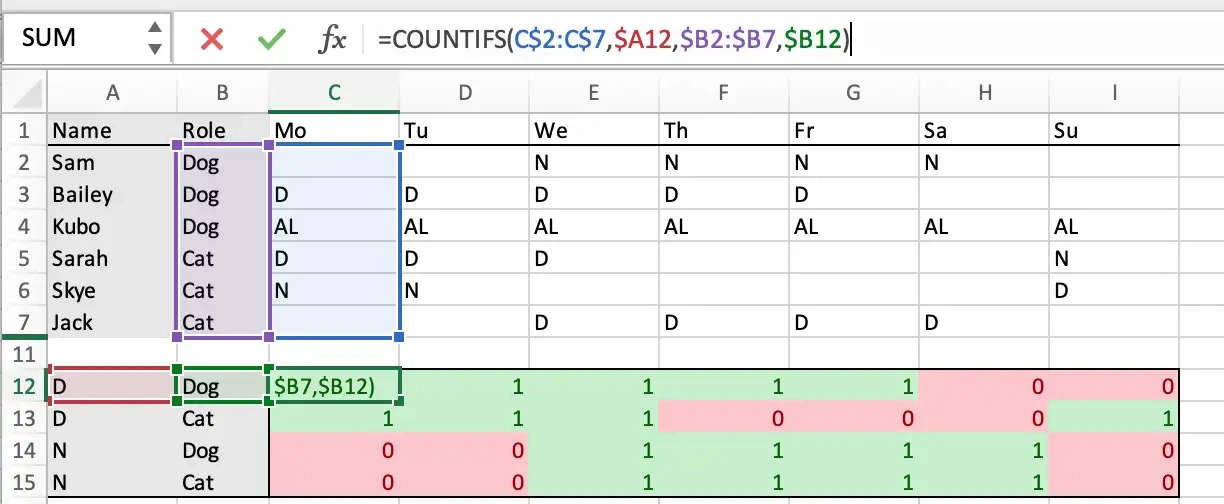Click row 15 Sa cell showing 1
Image resolution: width=1224 pixels, height=504 pixels.
984,482
